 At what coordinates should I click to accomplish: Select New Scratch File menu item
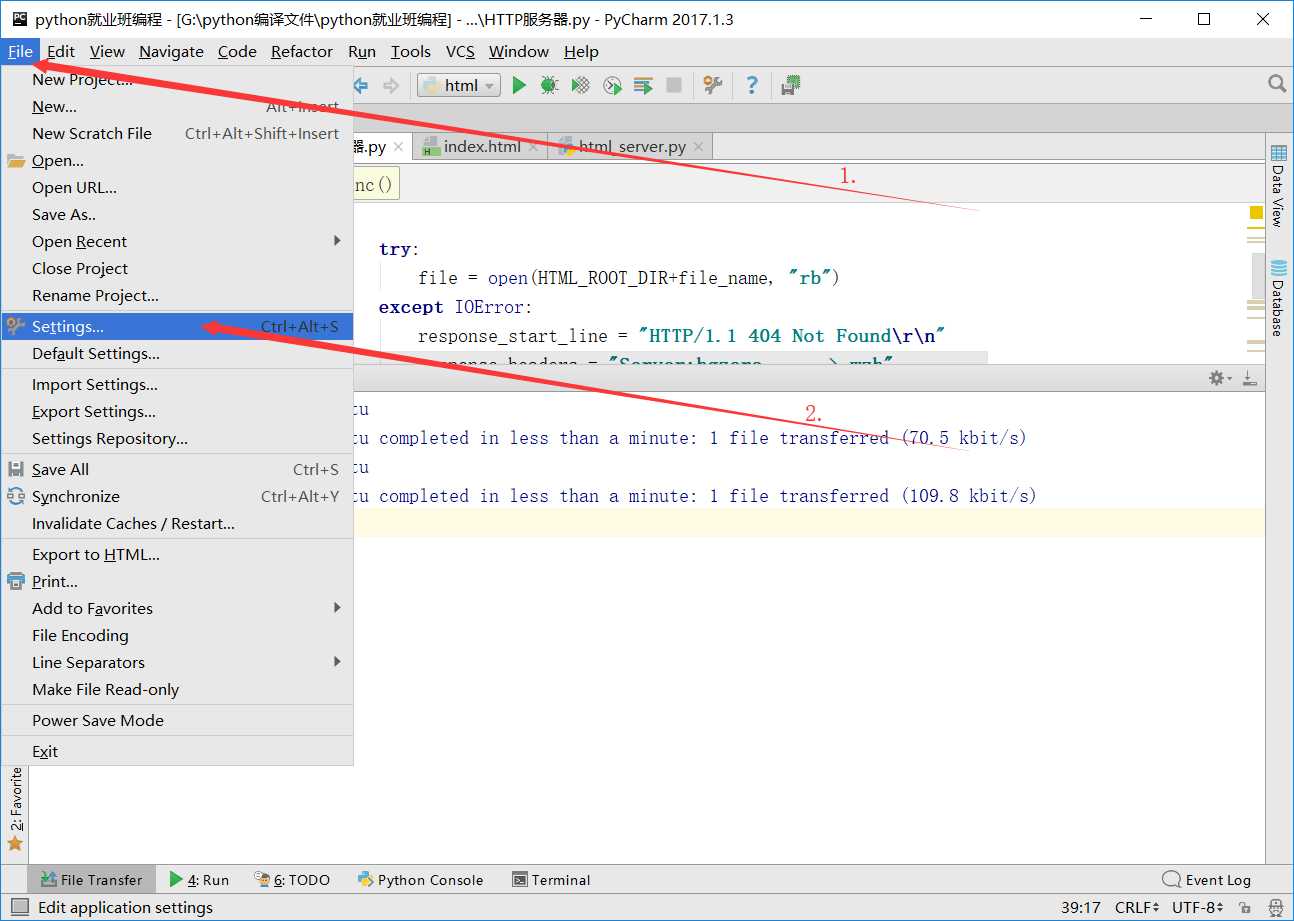(177, 133)
